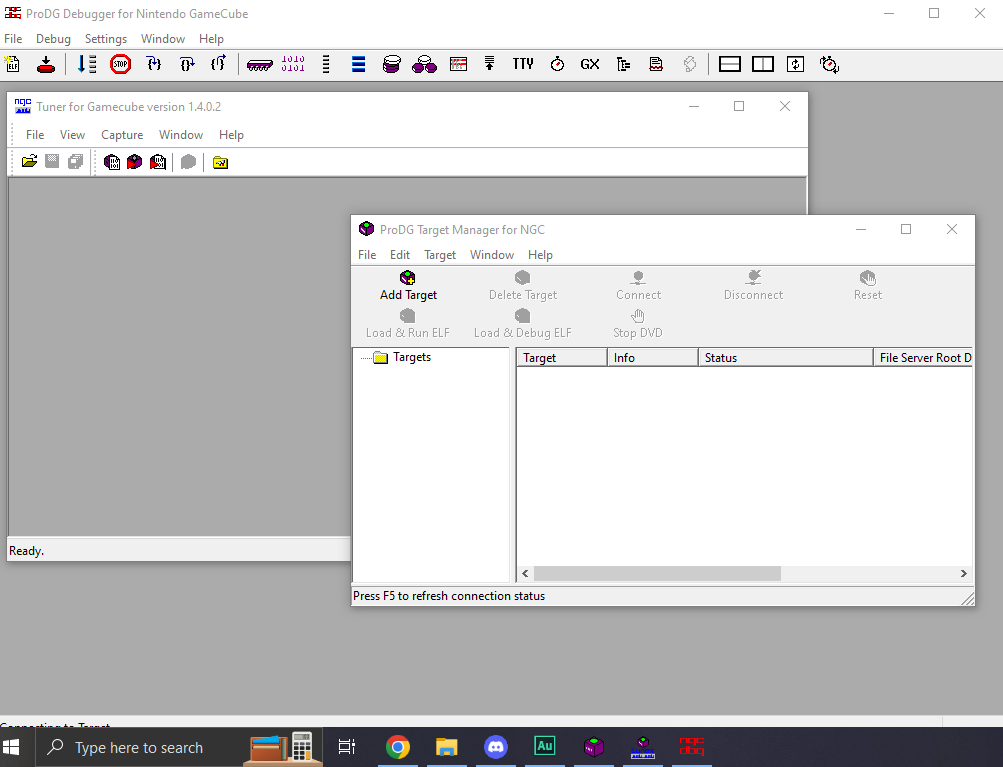Viewport: 1003px width, 767px height.
Task: Click the clock with magnifier icon
Action: [829, 64]
